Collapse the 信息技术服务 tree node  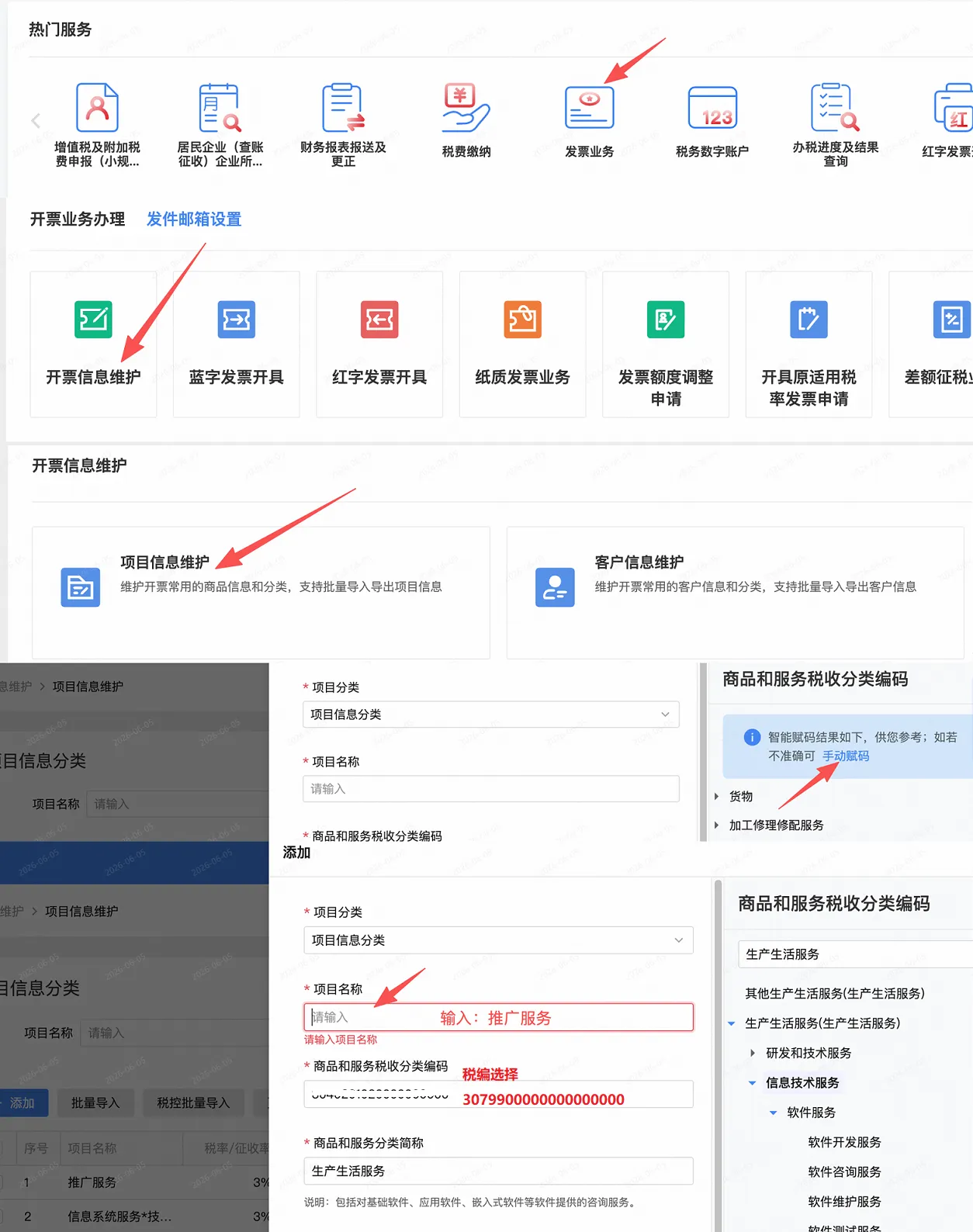pyautogui.click(x=752, y=1082)
